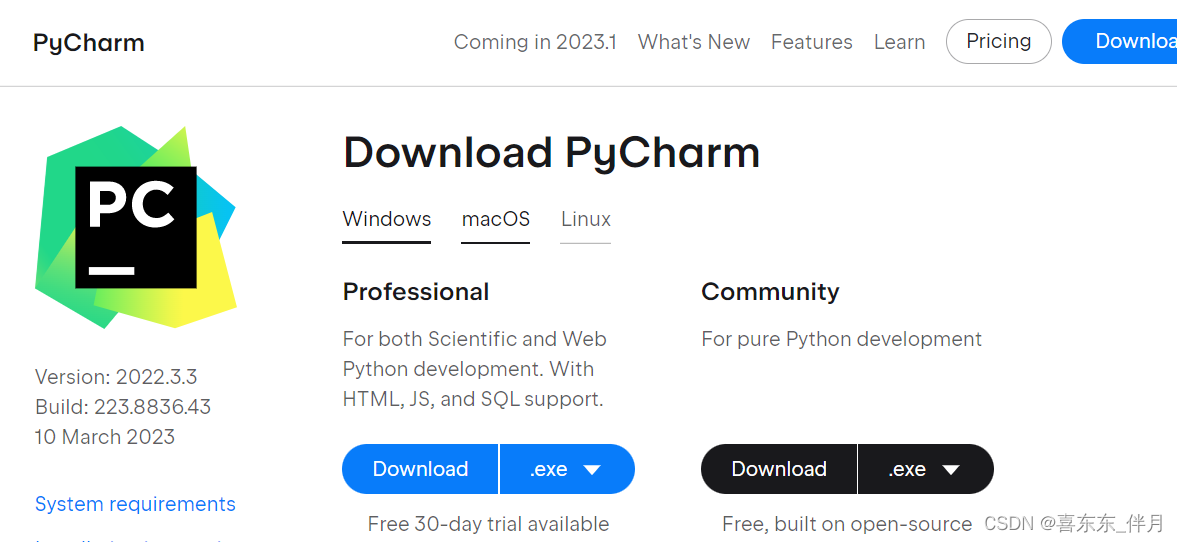Click the Version: 2022.3.3 text
Viewport: 1177px width, 542px height.
click(116, 376)
